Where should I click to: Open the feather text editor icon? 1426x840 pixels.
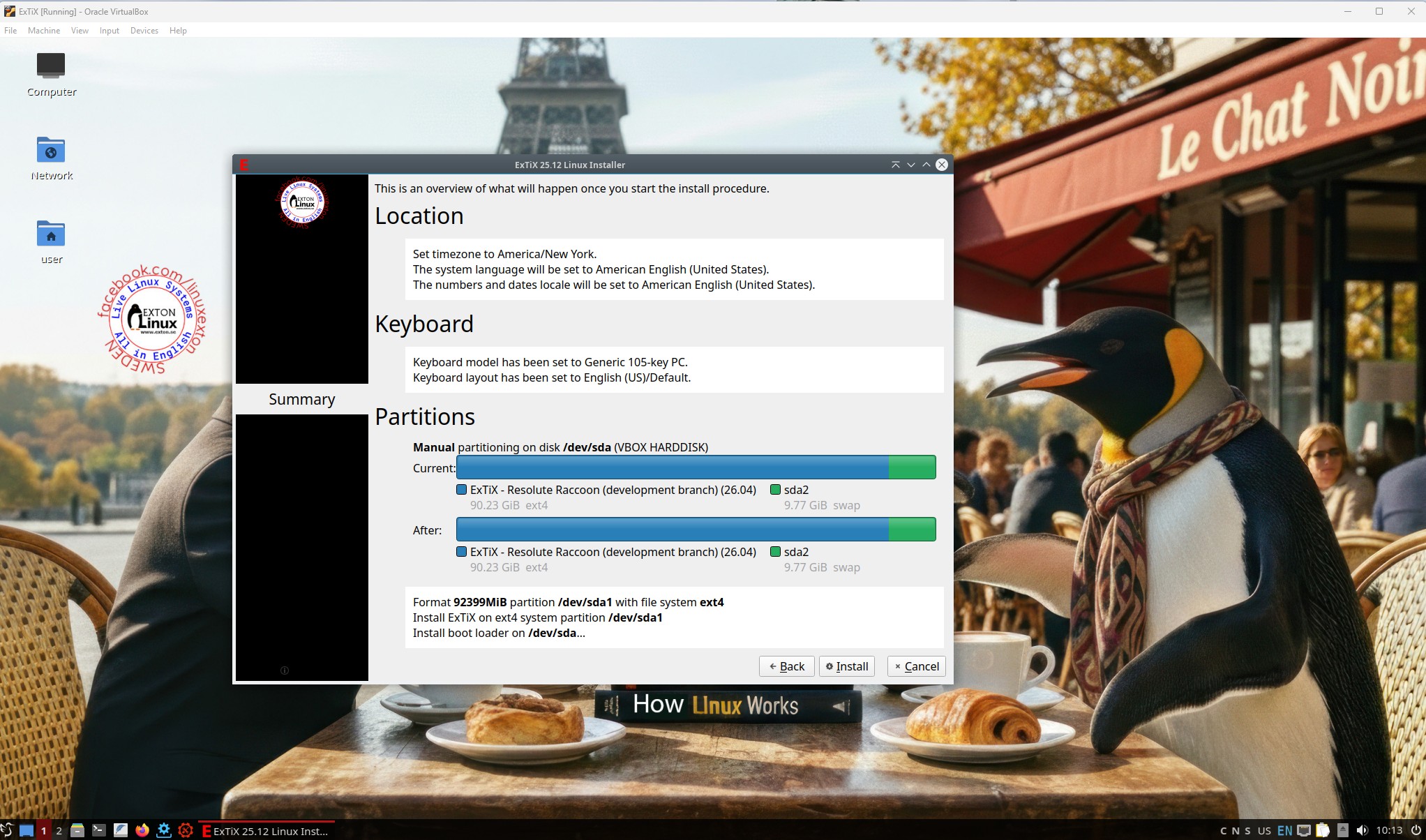[x=121, y=830]
